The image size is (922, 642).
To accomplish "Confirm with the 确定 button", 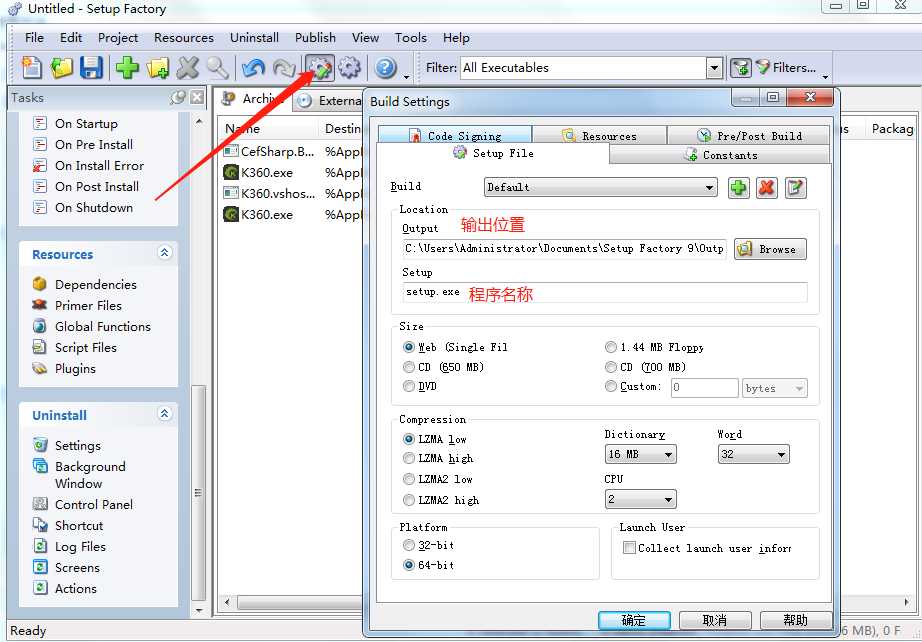I will pos(634,620).
